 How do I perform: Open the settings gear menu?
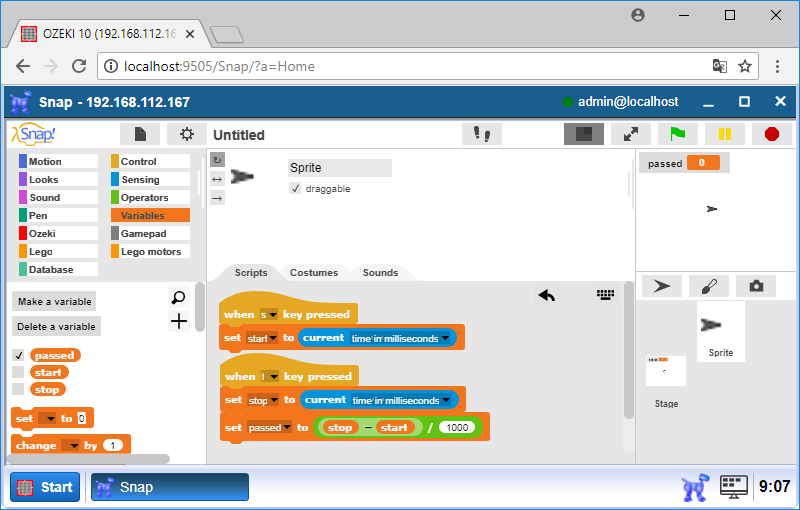pyautogui.click(x=187, y=134)
